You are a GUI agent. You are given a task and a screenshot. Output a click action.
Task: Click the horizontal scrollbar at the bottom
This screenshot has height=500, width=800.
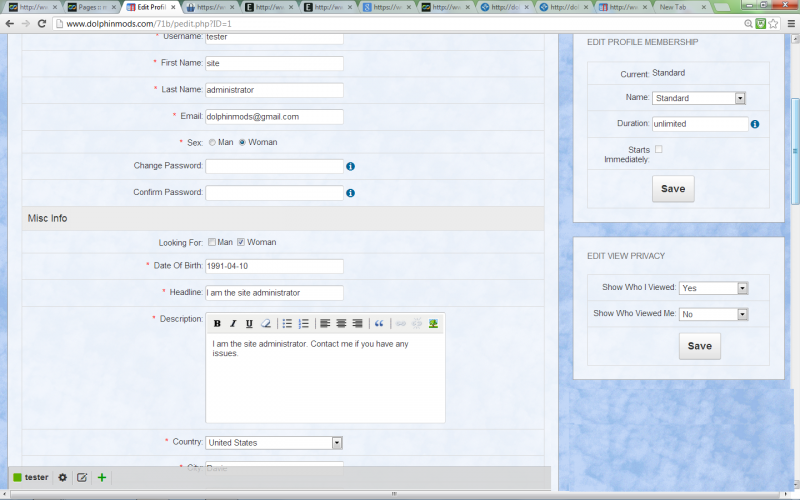coord(394,494)
